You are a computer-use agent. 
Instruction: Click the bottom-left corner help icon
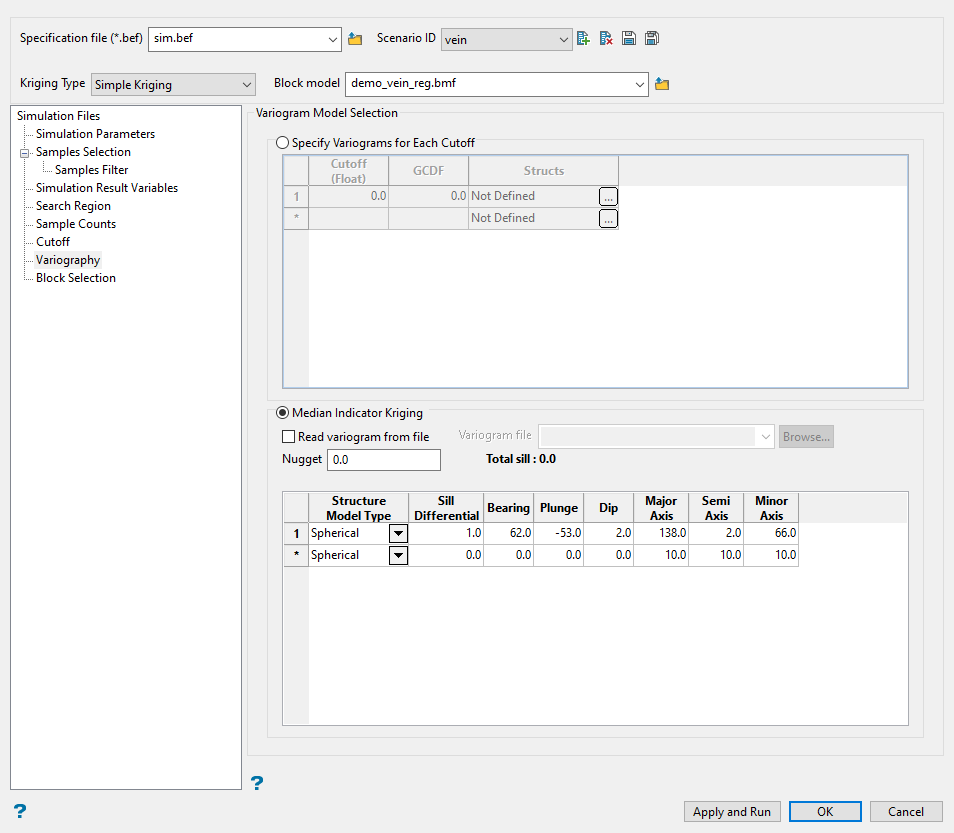pyautogui.click(x=19, y=811)
